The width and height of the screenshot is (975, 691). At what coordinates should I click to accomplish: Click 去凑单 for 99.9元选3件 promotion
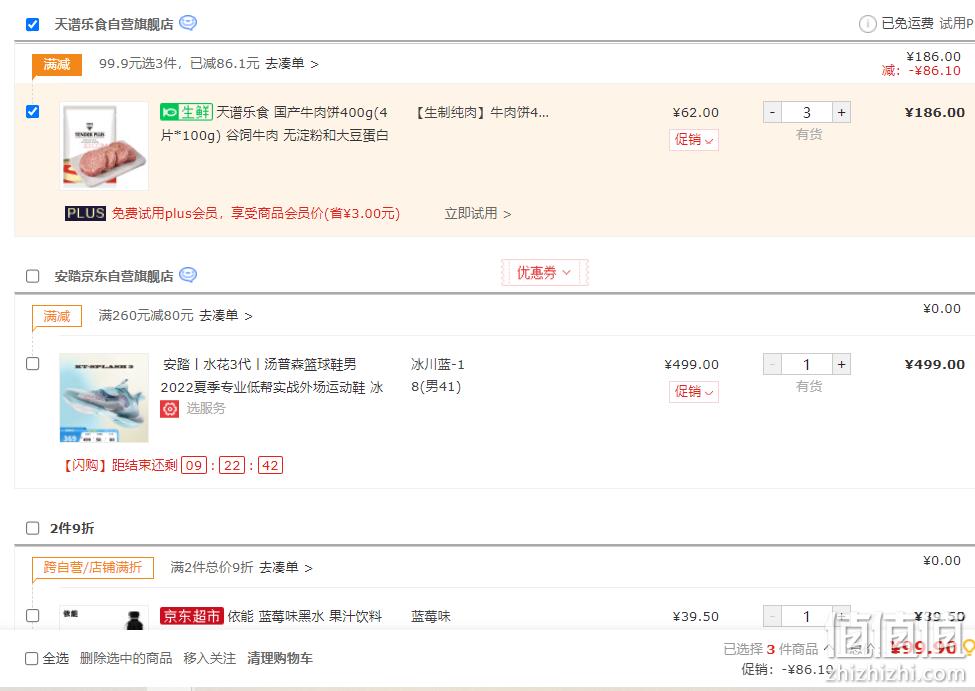292,63
